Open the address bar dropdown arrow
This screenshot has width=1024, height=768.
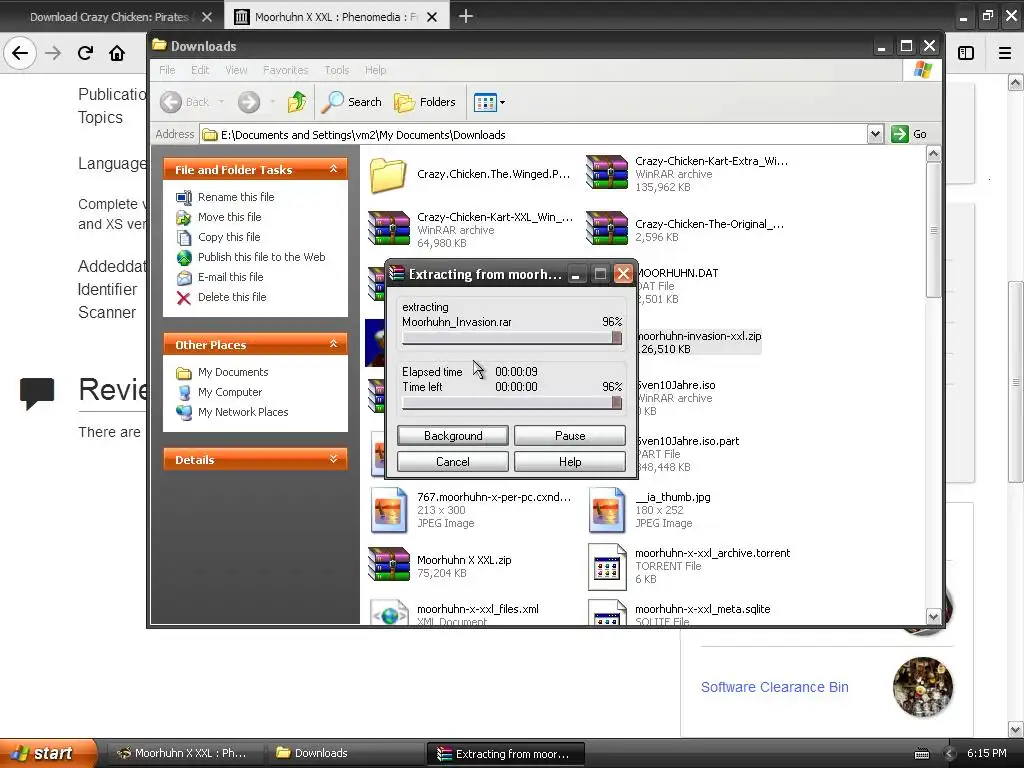875,134
